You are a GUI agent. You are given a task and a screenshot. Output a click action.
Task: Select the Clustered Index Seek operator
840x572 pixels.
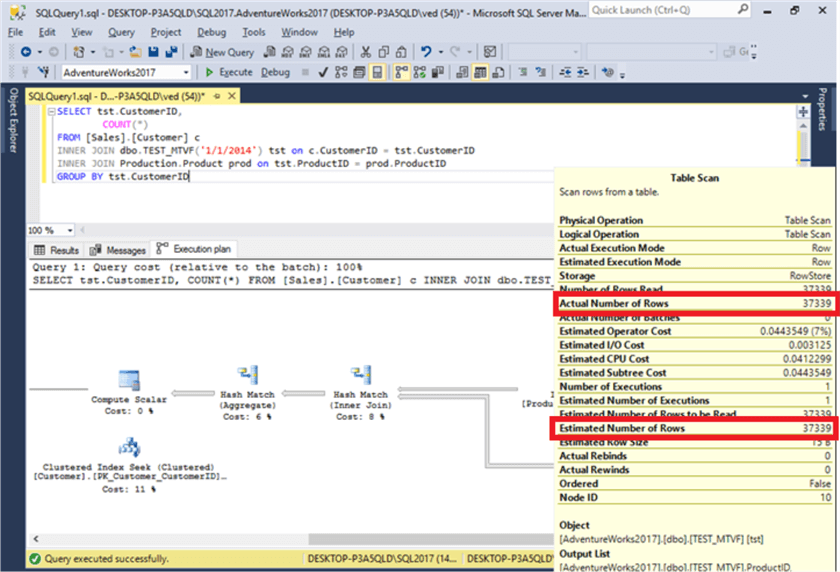pos(129,465)
